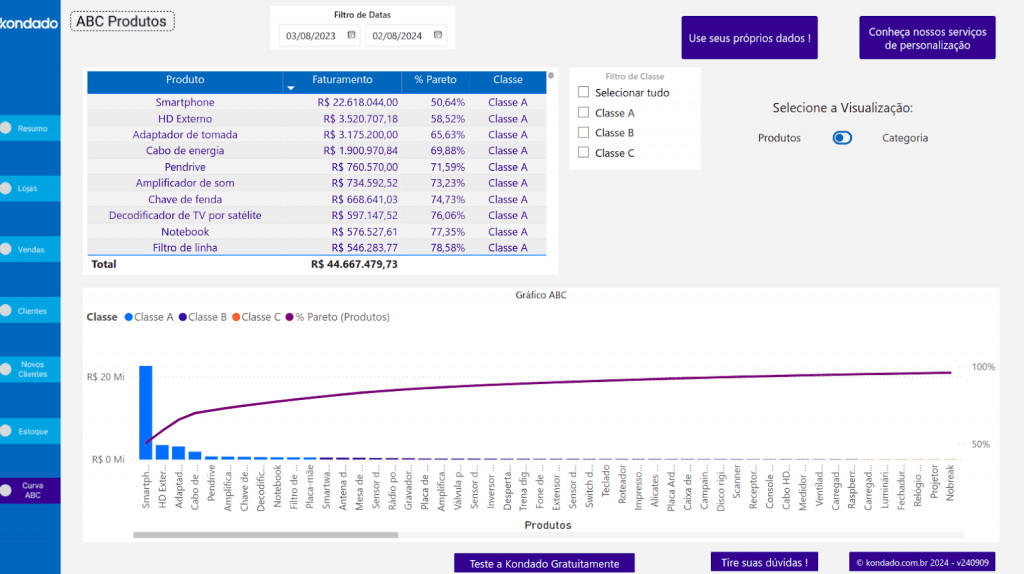Tick the Classe C filter checkbox
This screenshot has width=1024, height=574.
583,153
